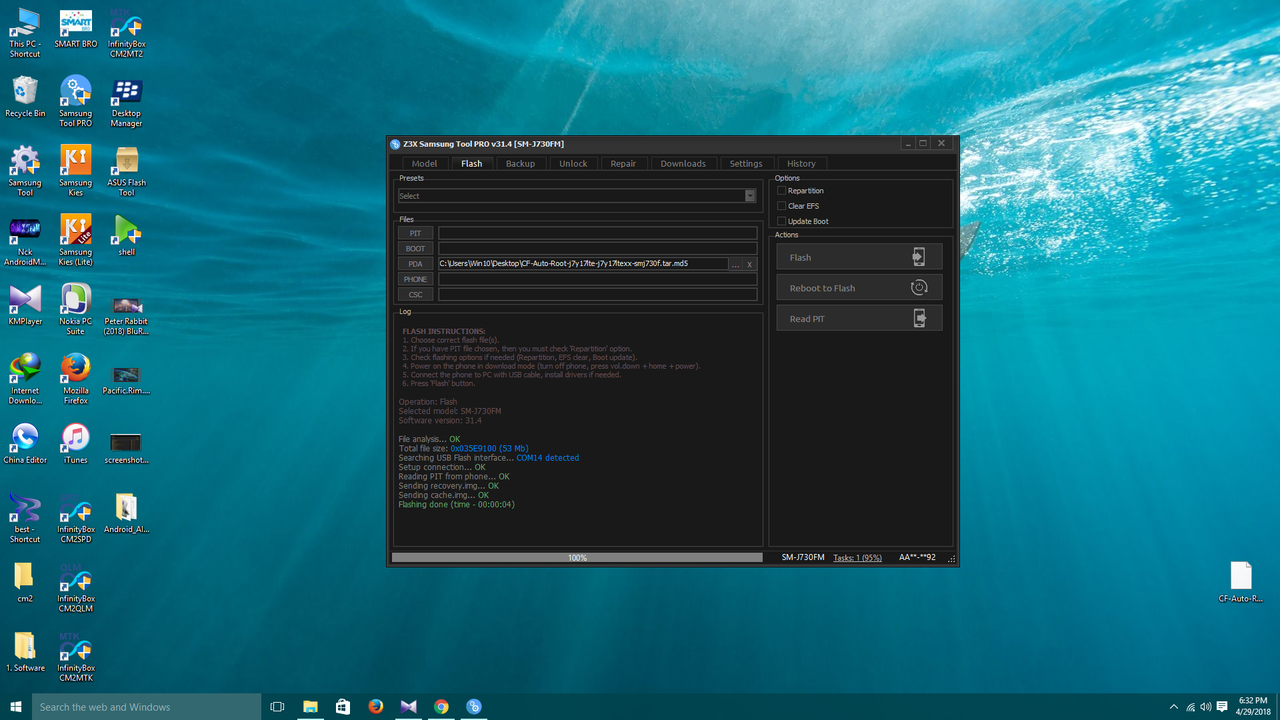Open File Explorer from the taskbar
The height and width of the screenshot is (720, 1280).
tap(310, 707)
